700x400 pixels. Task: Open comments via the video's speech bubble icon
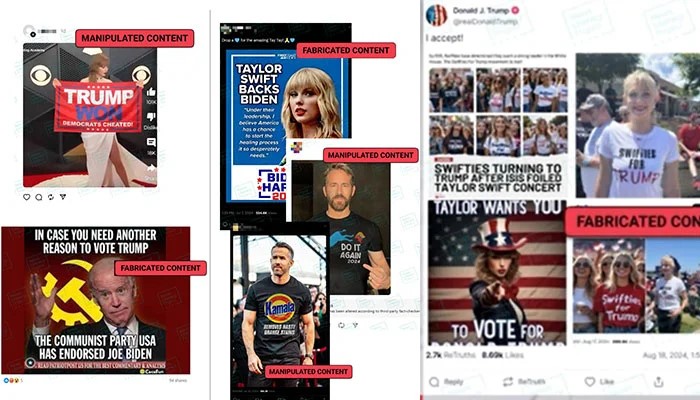[151, 142]
